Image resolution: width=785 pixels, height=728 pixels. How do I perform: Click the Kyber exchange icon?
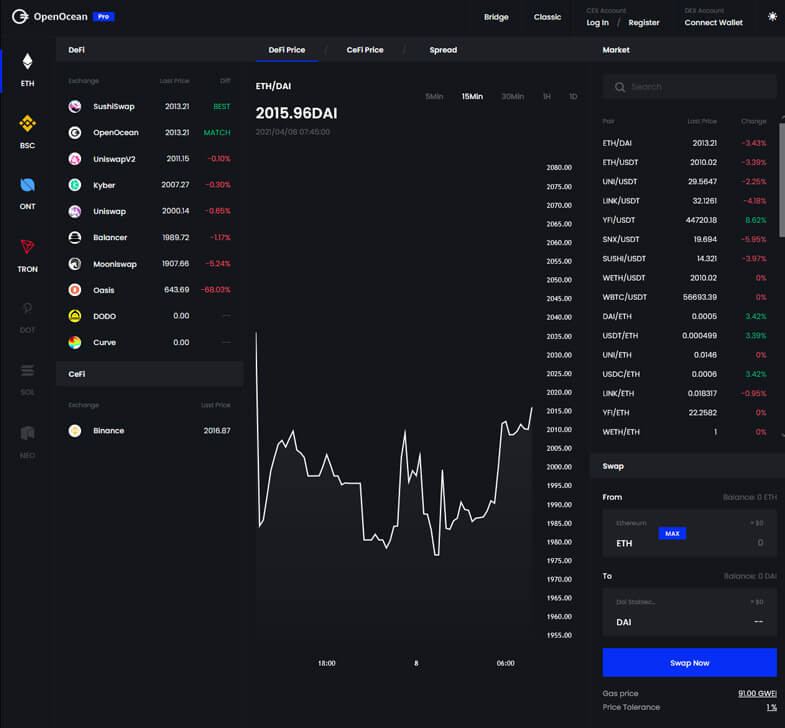coord(75,185)
